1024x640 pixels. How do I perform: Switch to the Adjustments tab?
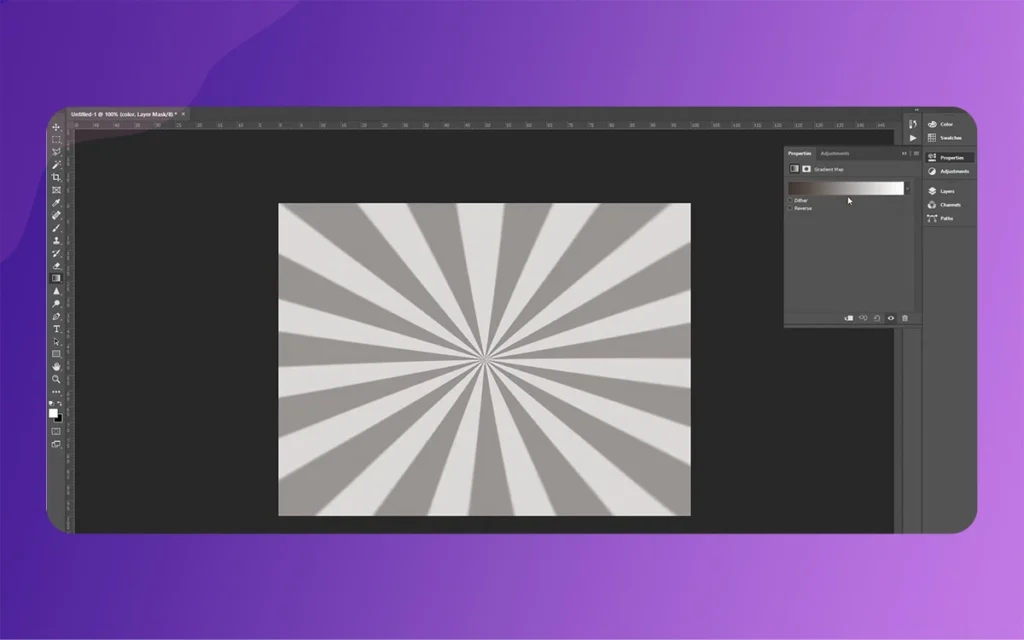[x=834, y=153]
